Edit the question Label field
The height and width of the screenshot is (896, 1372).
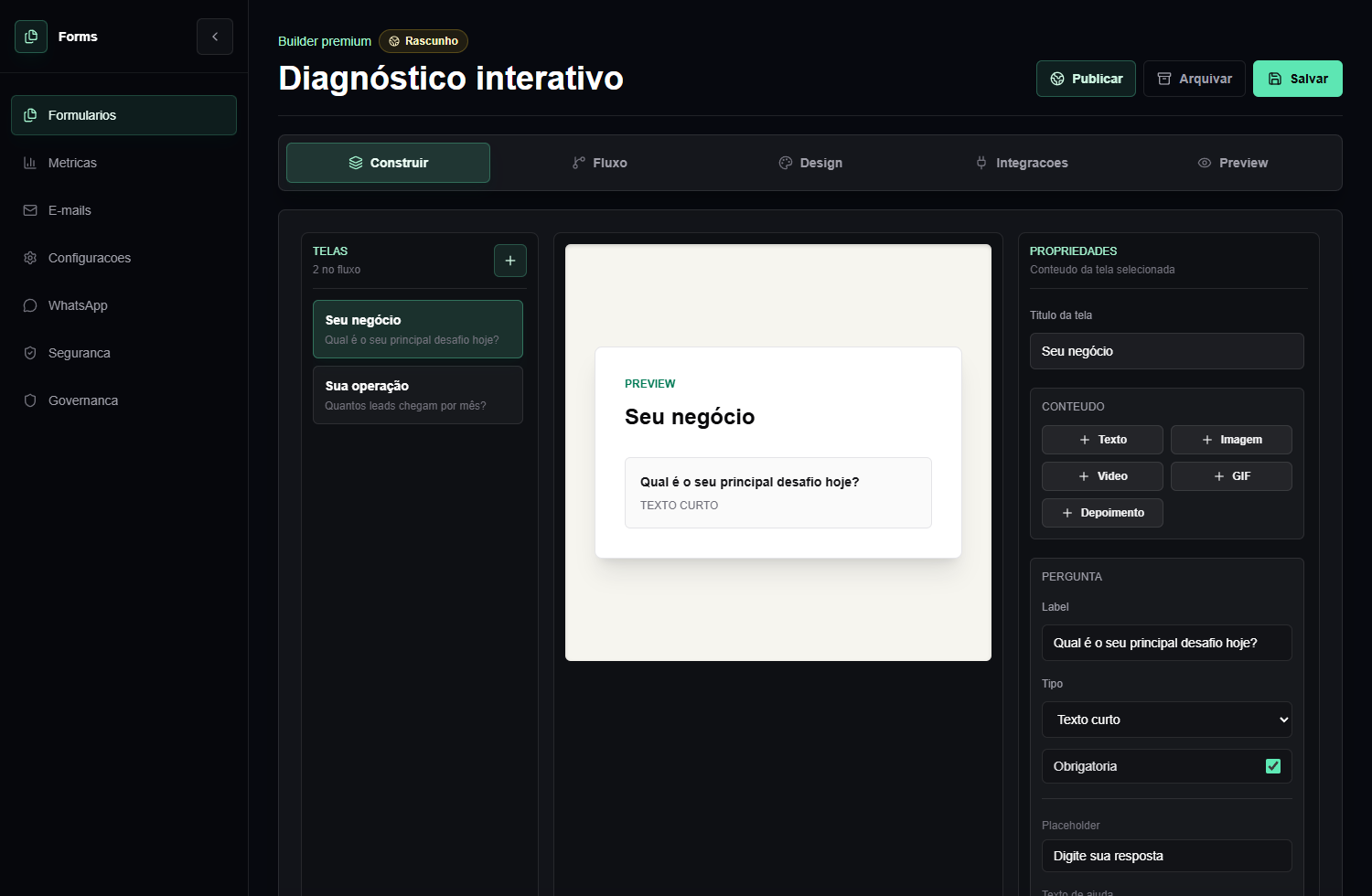1167,643
